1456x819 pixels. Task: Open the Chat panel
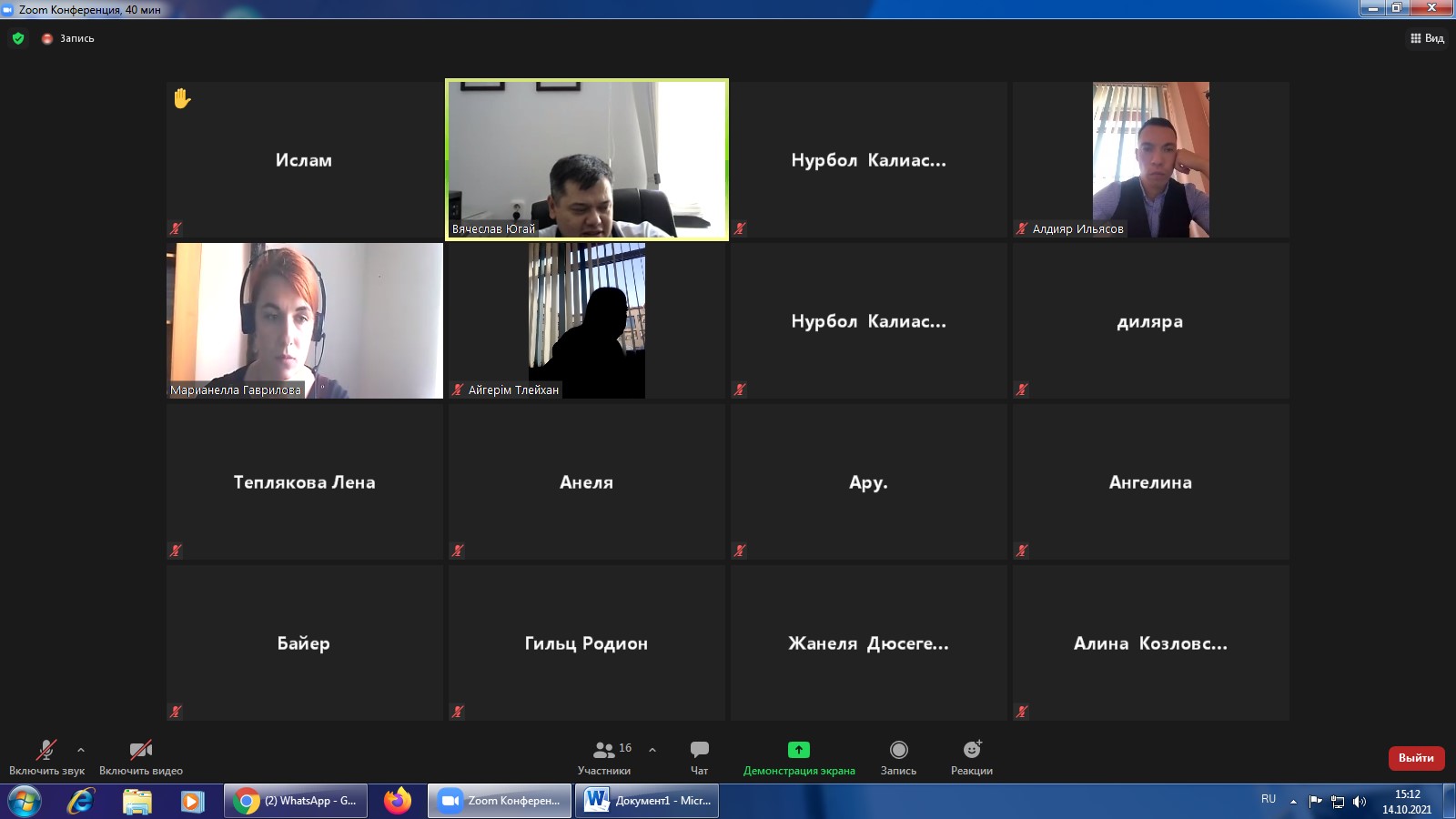[699, 757]
